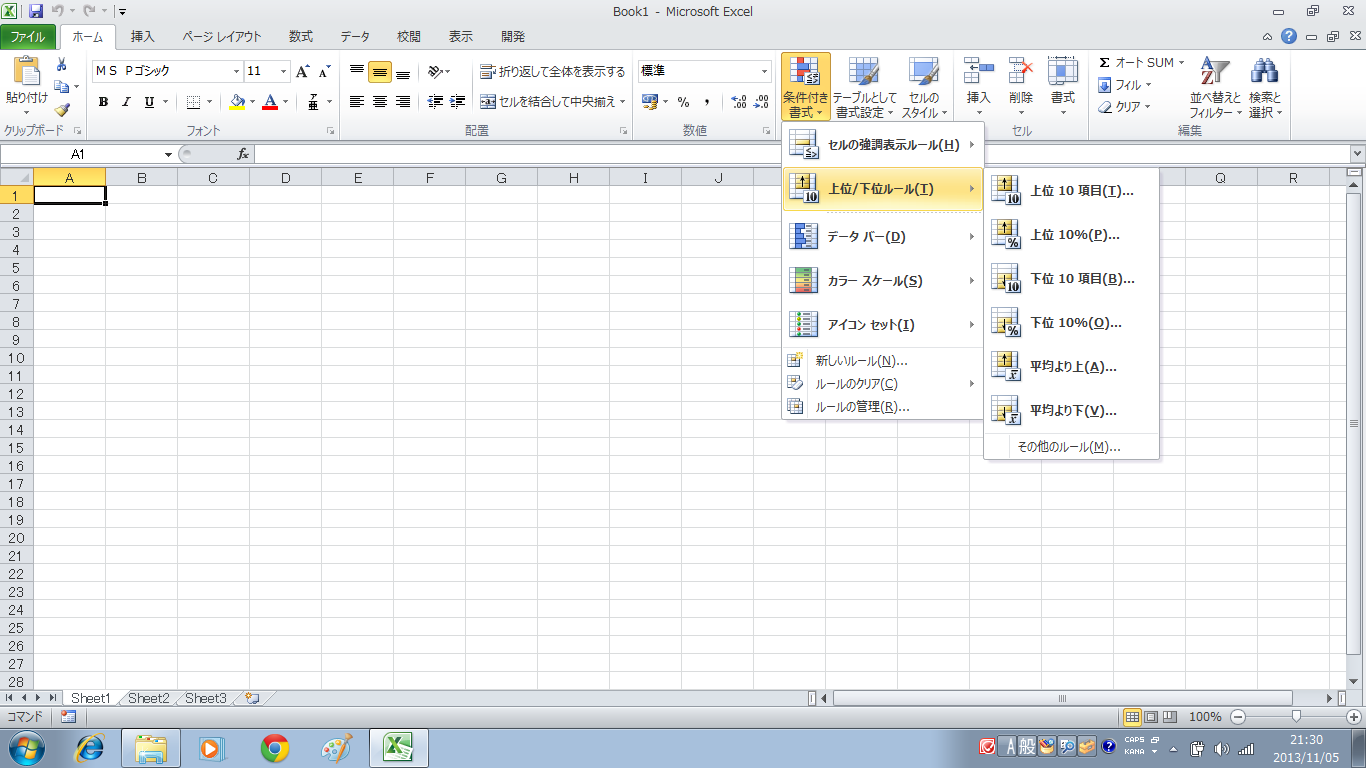Click the fx insert function icon

(242, 154)
